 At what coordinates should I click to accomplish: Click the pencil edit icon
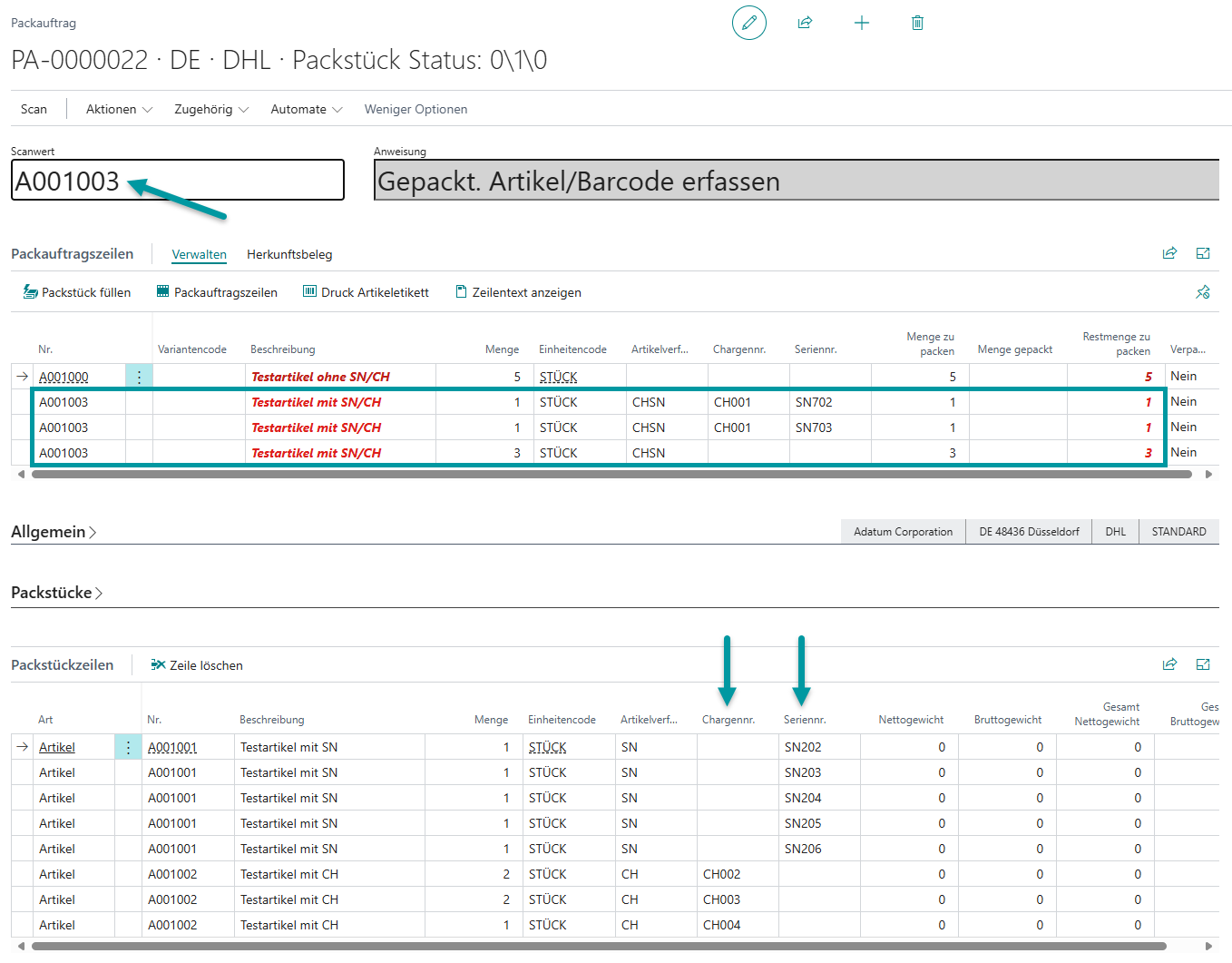coord(748,23)
